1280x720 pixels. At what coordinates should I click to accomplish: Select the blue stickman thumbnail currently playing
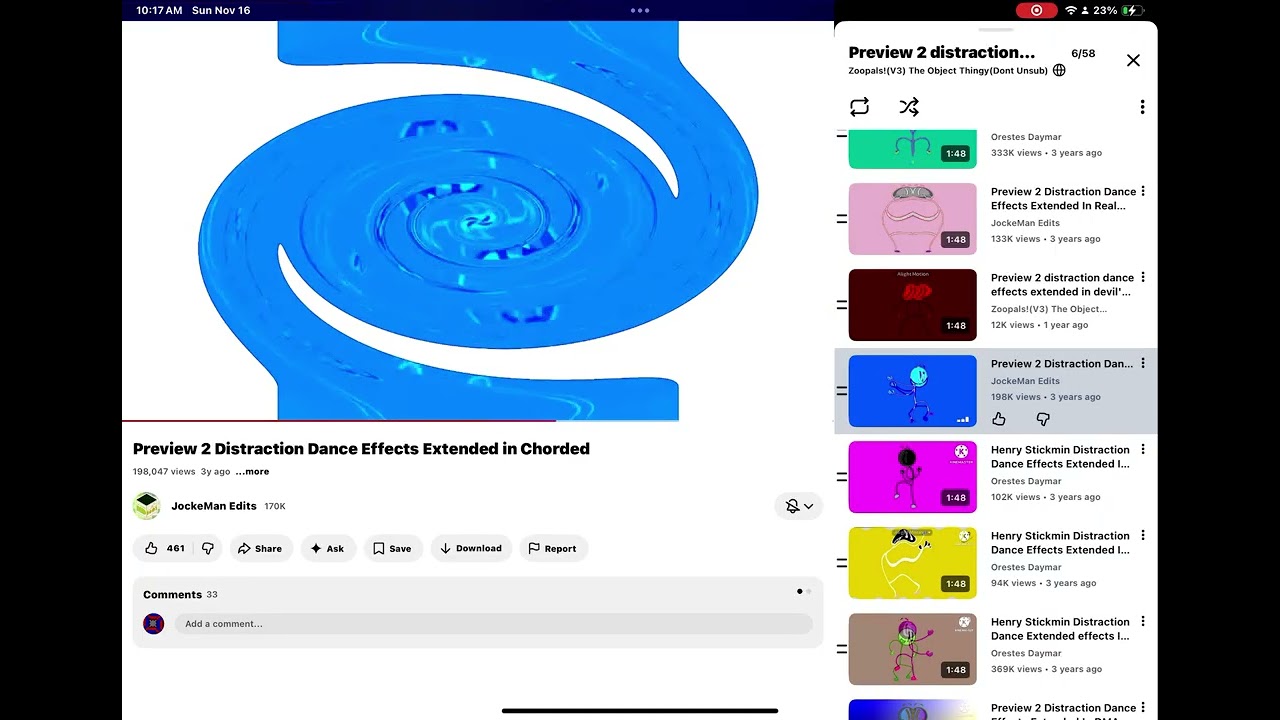(x=913, y=391)
